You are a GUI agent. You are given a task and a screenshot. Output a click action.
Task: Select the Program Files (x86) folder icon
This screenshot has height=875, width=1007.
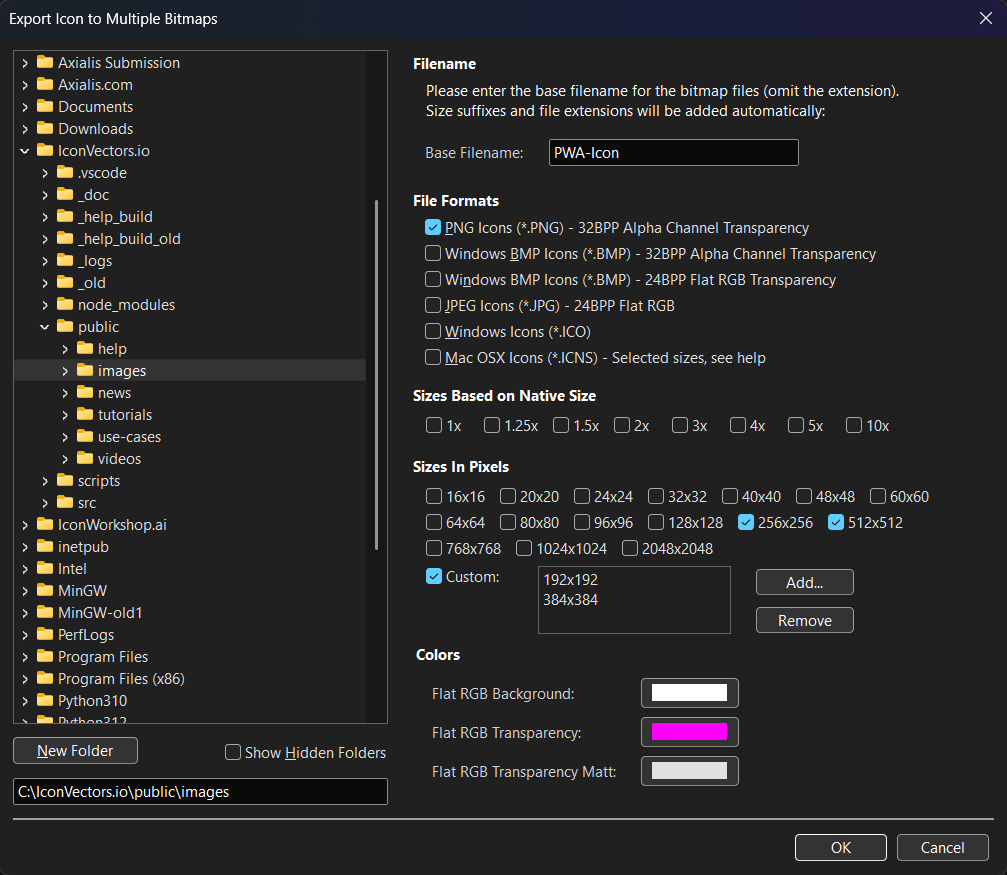[x=45, y=679]
